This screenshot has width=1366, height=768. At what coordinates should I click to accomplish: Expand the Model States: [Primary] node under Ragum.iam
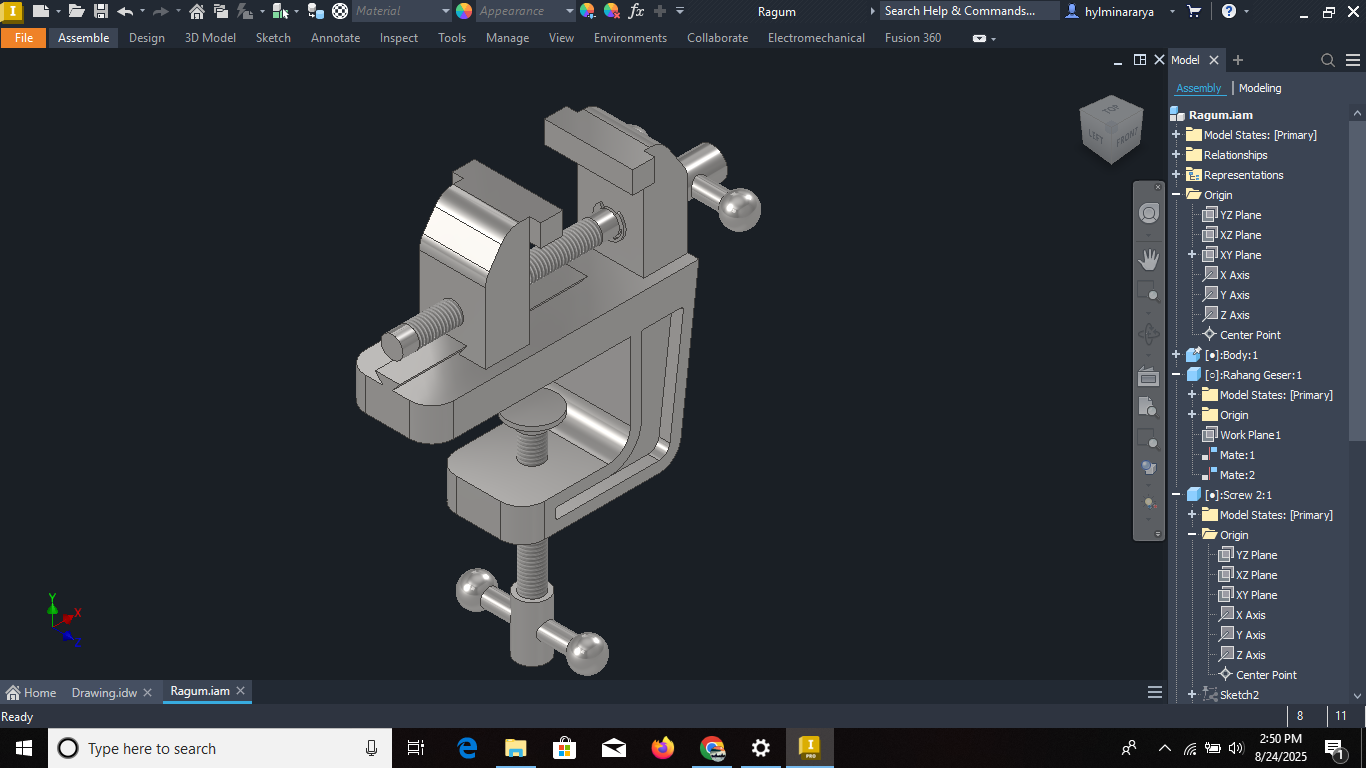1176,135
